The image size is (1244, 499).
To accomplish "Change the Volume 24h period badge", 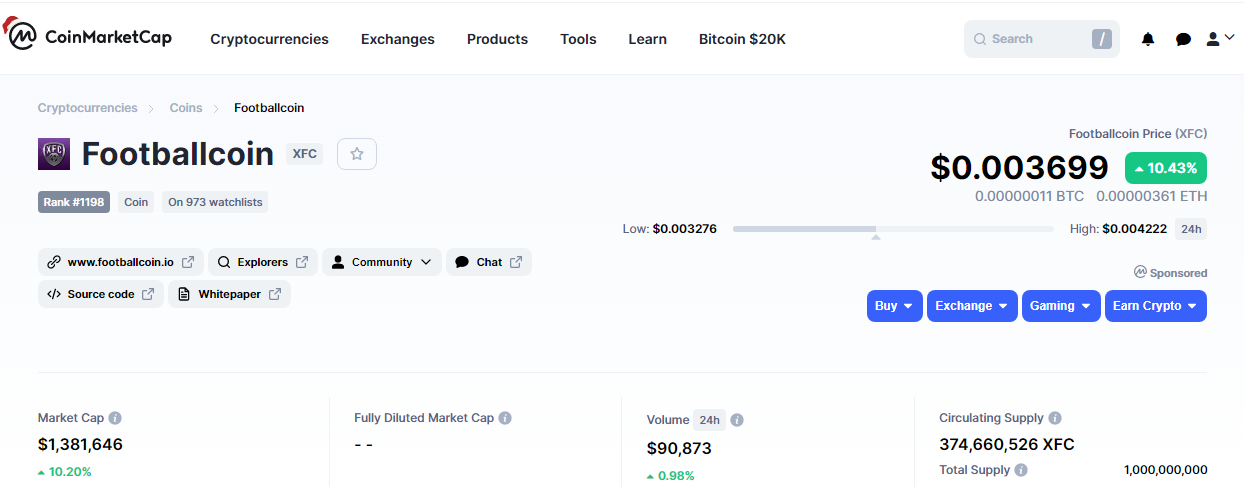I will 709,420.
